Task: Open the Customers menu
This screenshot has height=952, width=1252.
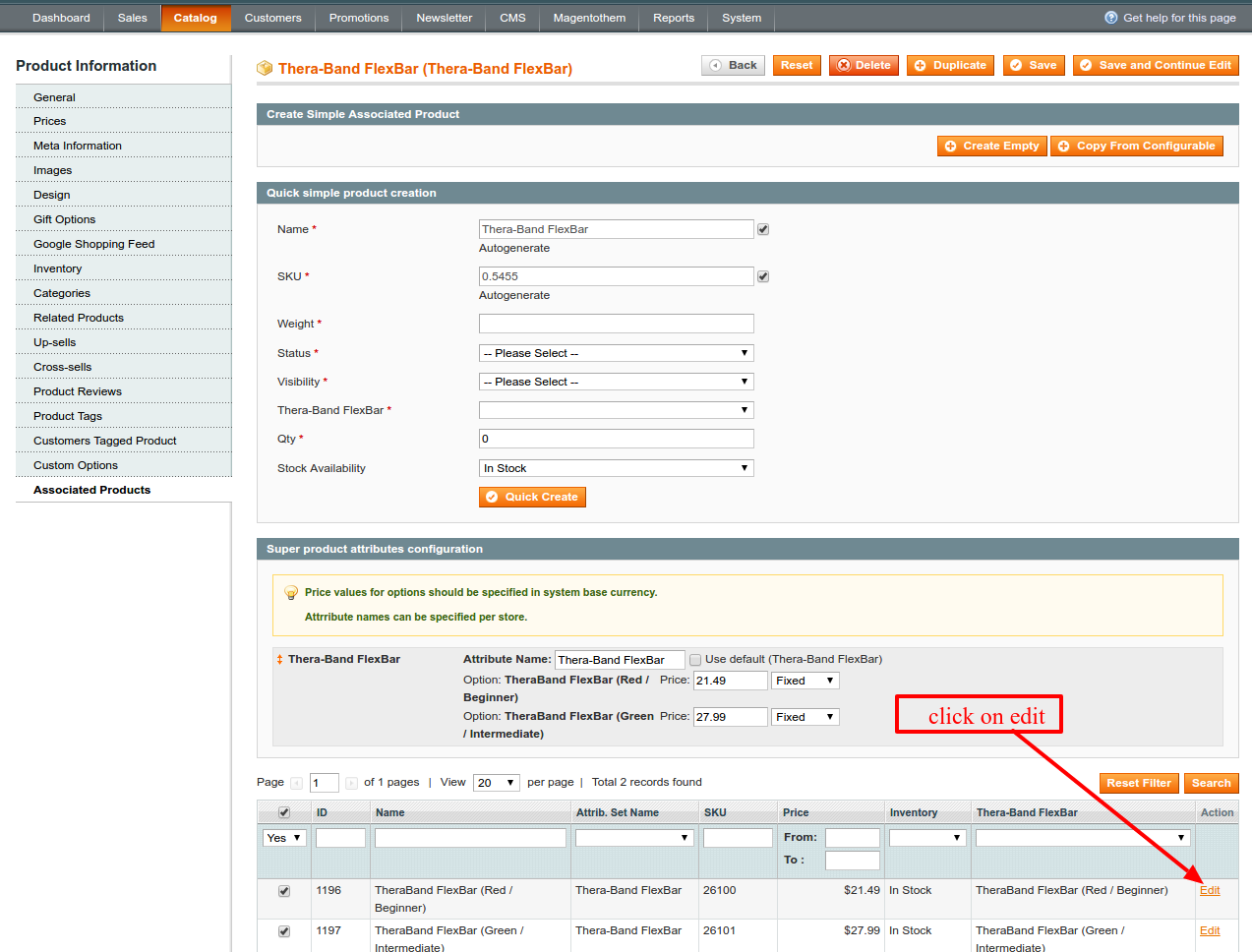Action: [273, 18]
